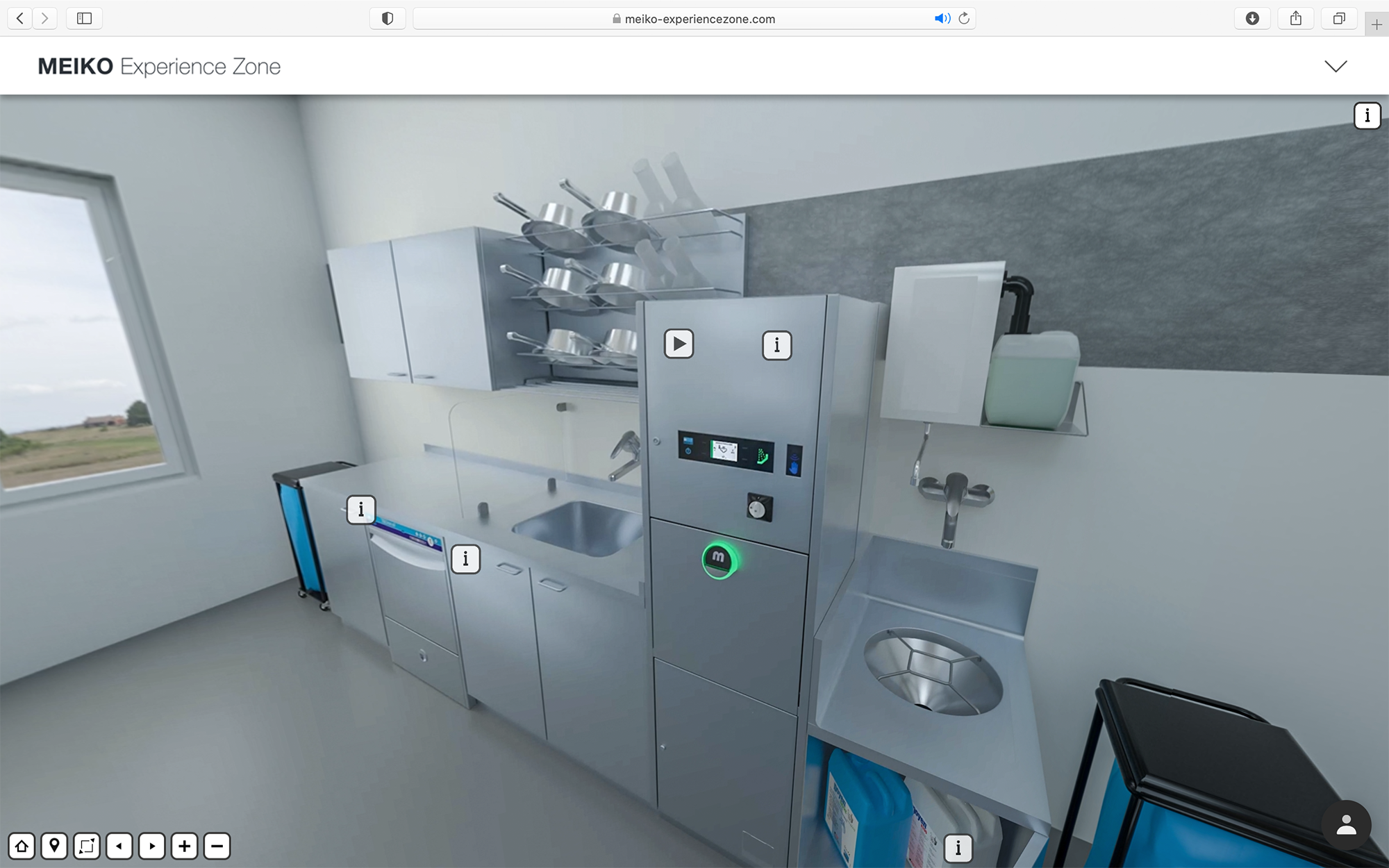Go to the home view of the tour
This screenshot has height=868, width=1389.
22,846
